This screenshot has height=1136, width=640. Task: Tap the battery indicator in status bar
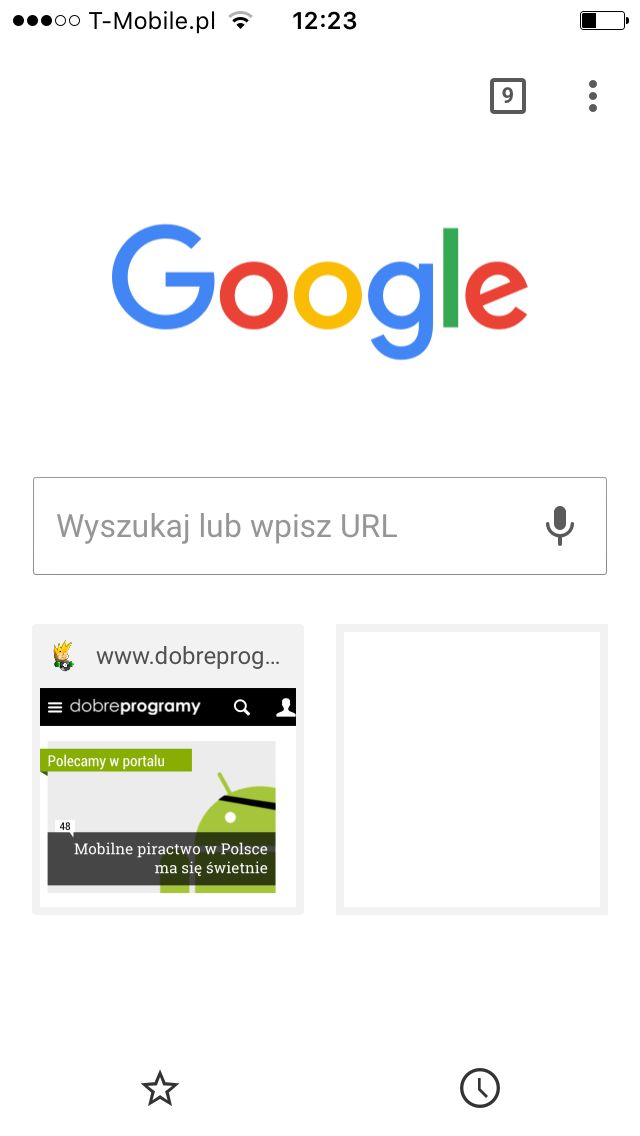pyautogui.click(x=604, y=21)
